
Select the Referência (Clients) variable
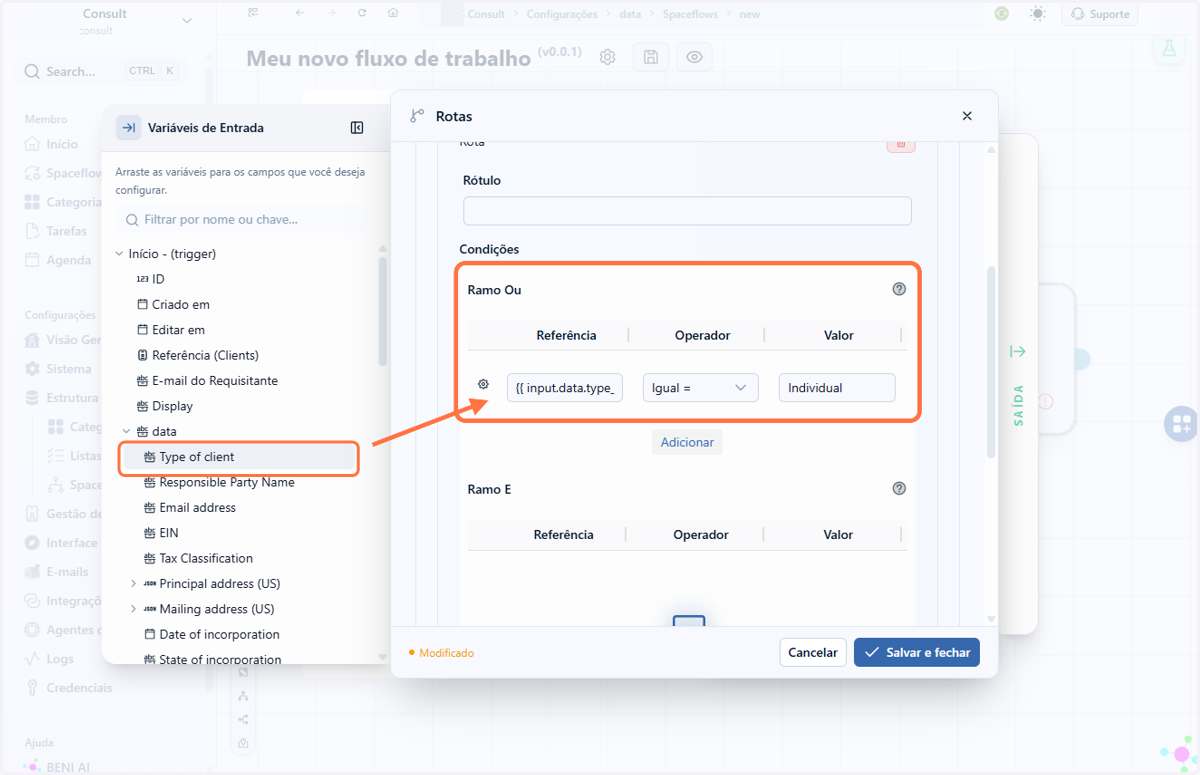click(205, 355)
